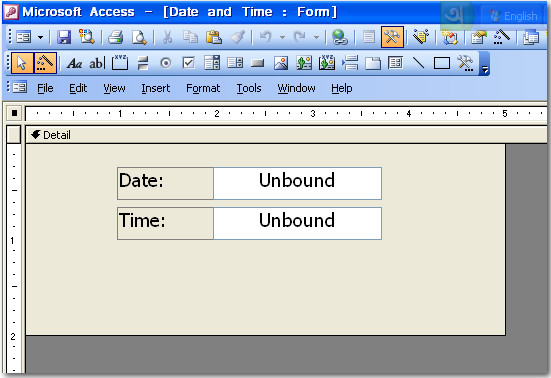Image resolution: width=551 pixels, height=378 pixels.
Task: Select the List Box tool
Action: [x=235, y=63]
